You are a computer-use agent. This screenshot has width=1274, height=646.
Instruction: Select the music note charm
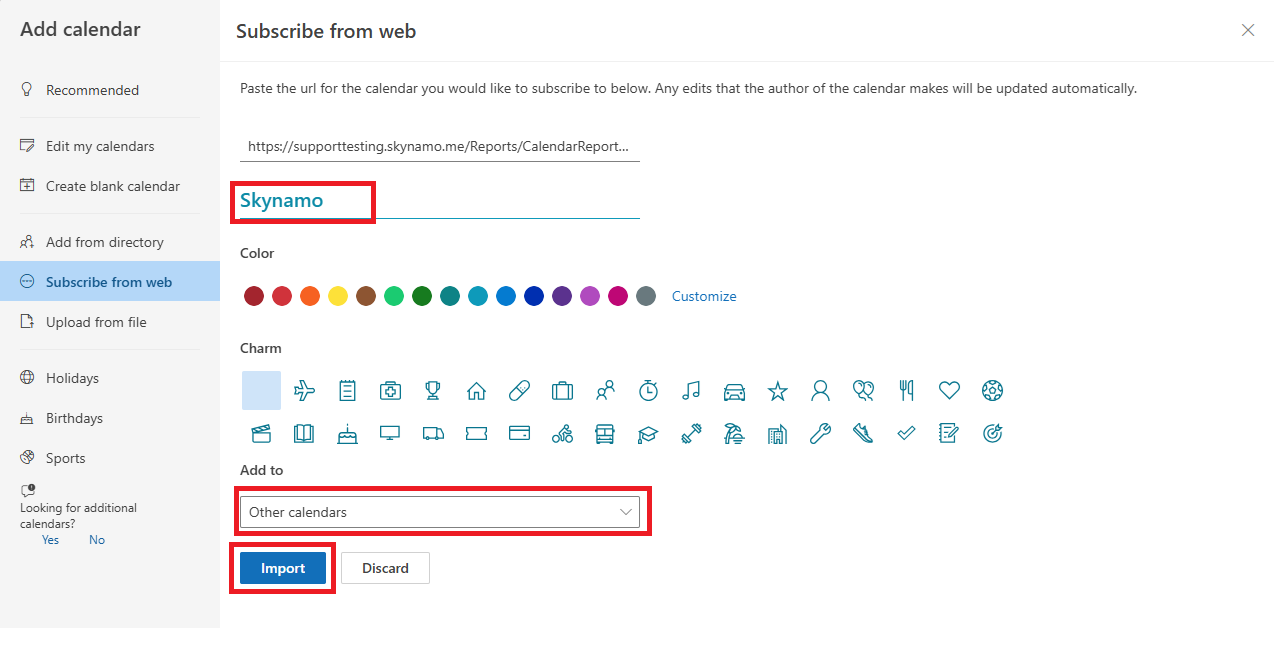(x=691, y=391)
